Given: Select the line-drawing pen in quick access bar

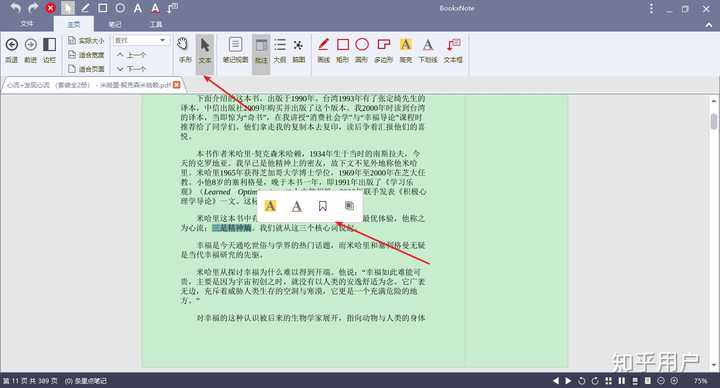Looking at the screenshot, I should pos(85,8).
